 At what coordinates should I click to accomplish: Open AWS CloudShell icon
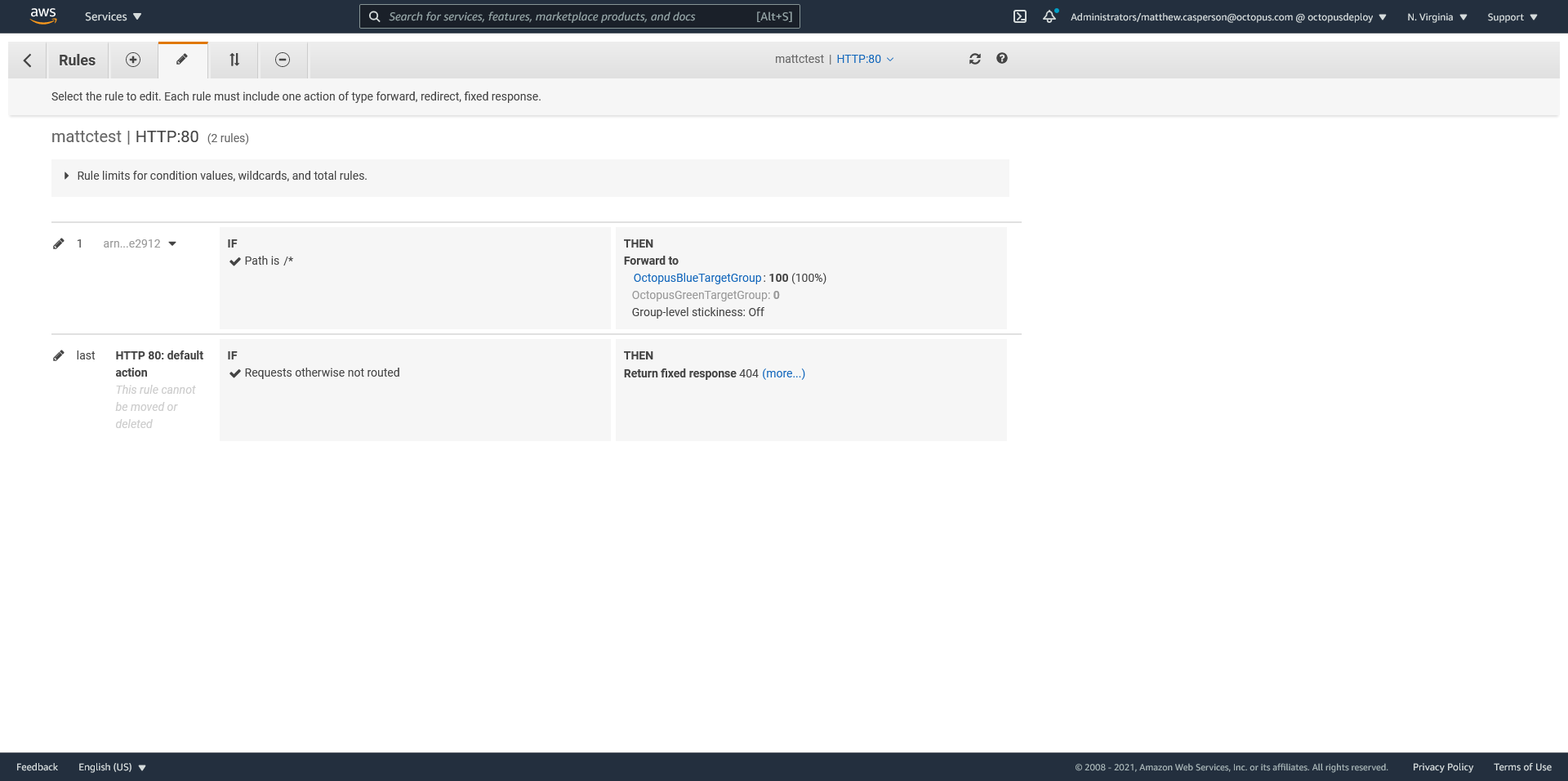point(1020,16)
